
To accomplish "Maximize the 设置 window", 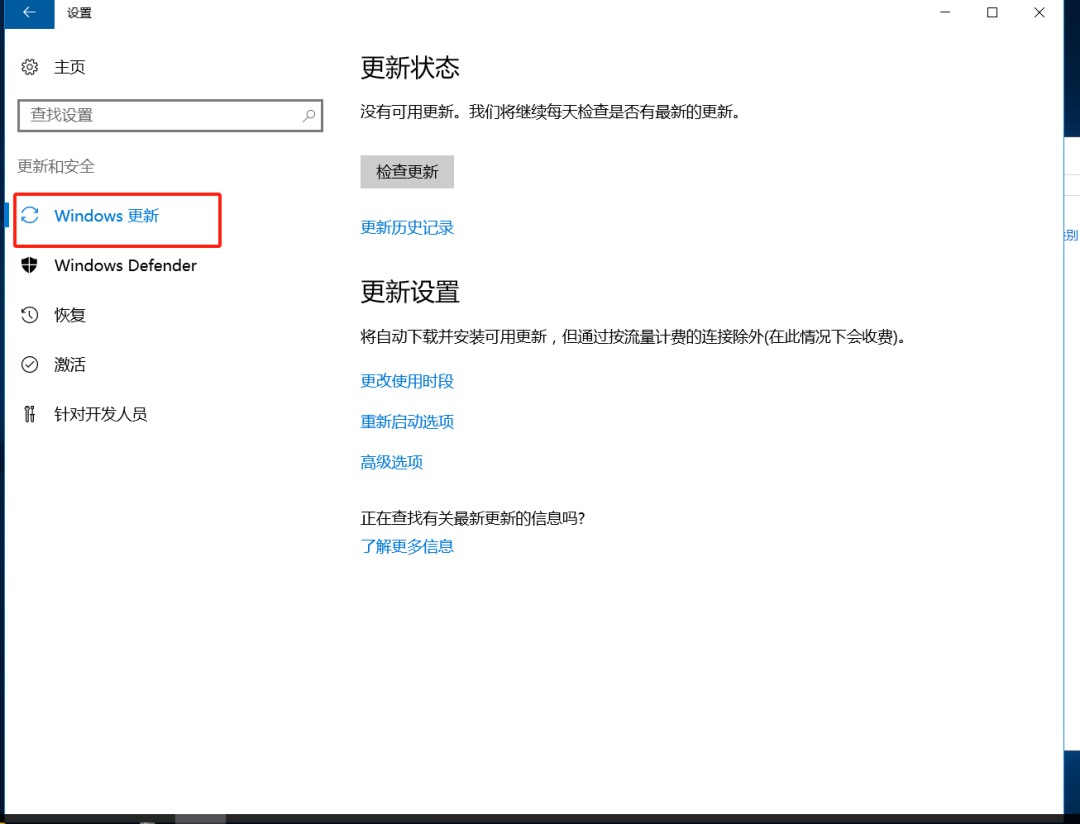I will pos(992,13).
